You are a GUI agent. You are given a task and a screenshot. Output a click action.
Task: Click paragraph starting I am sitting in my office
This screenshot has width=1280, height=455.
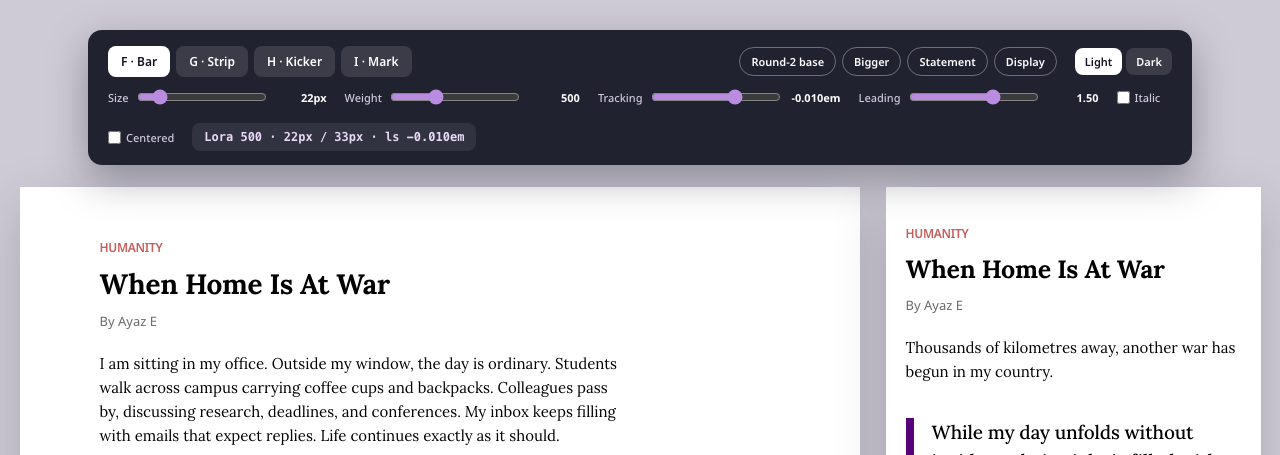358,399
